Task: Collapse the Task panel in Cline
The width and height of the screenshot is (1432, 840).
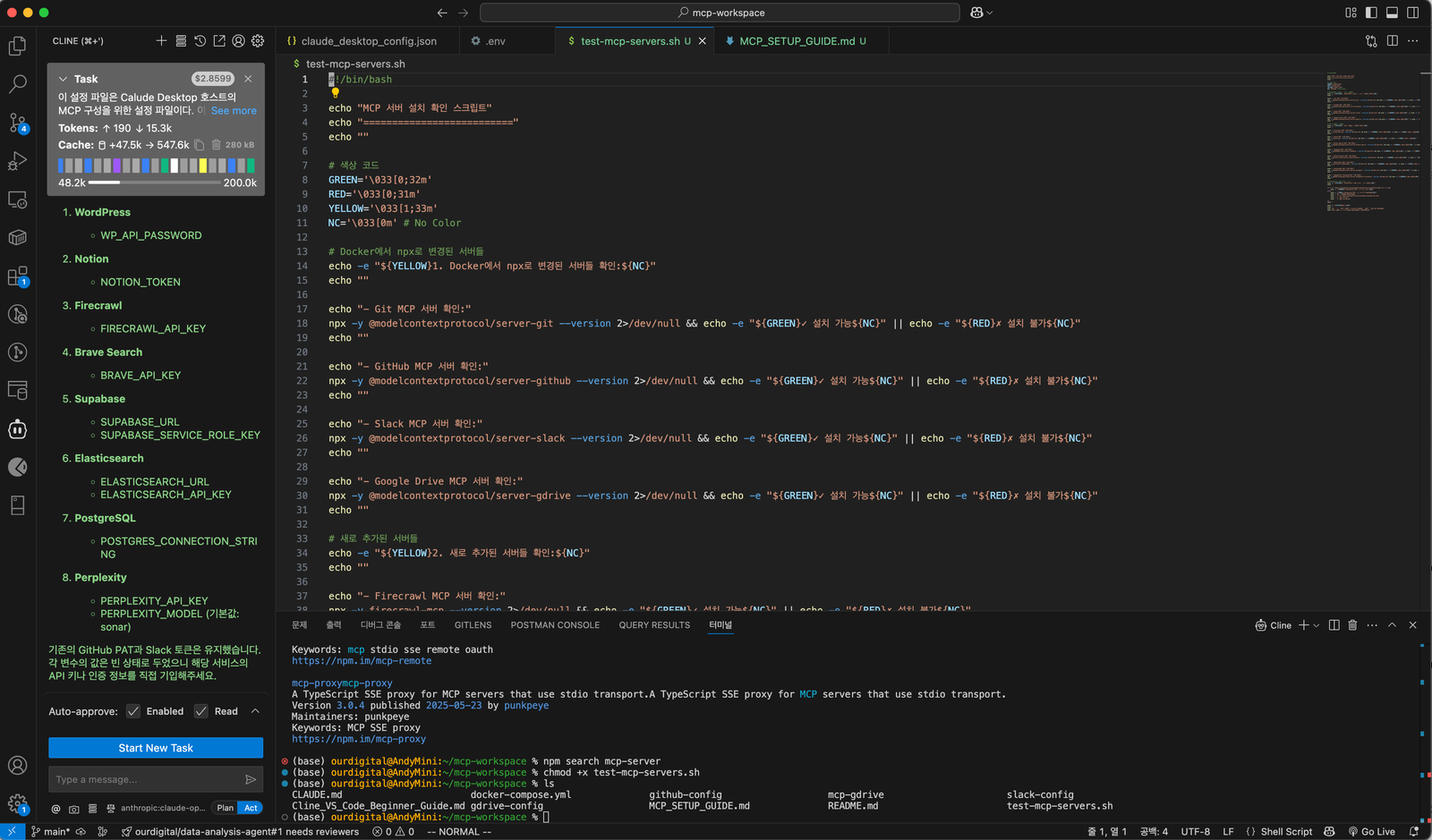Action: pyautogui.click(x=64, y=79)
